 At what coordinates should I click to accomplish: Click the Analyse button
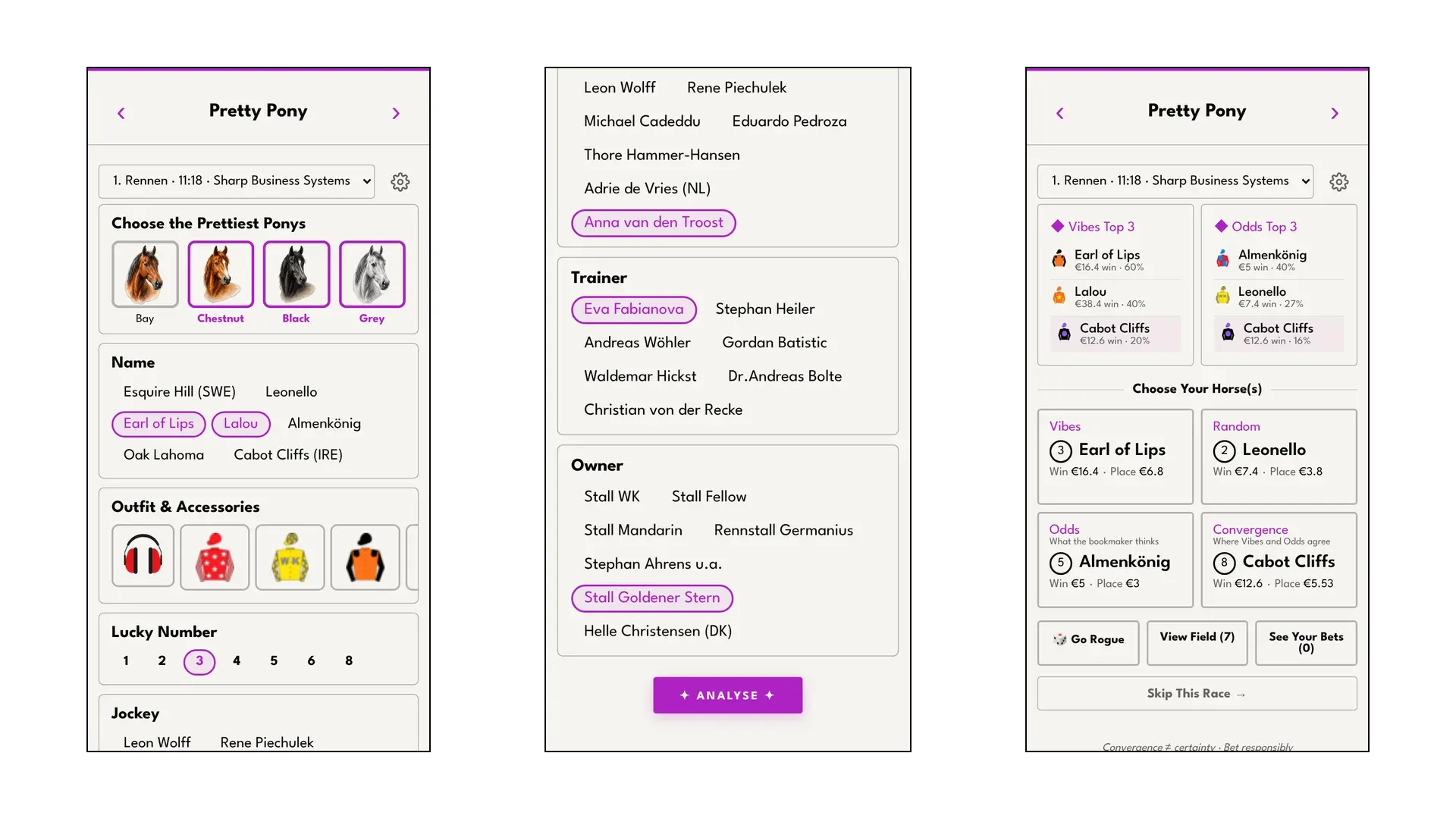click(x=727, y=695)
